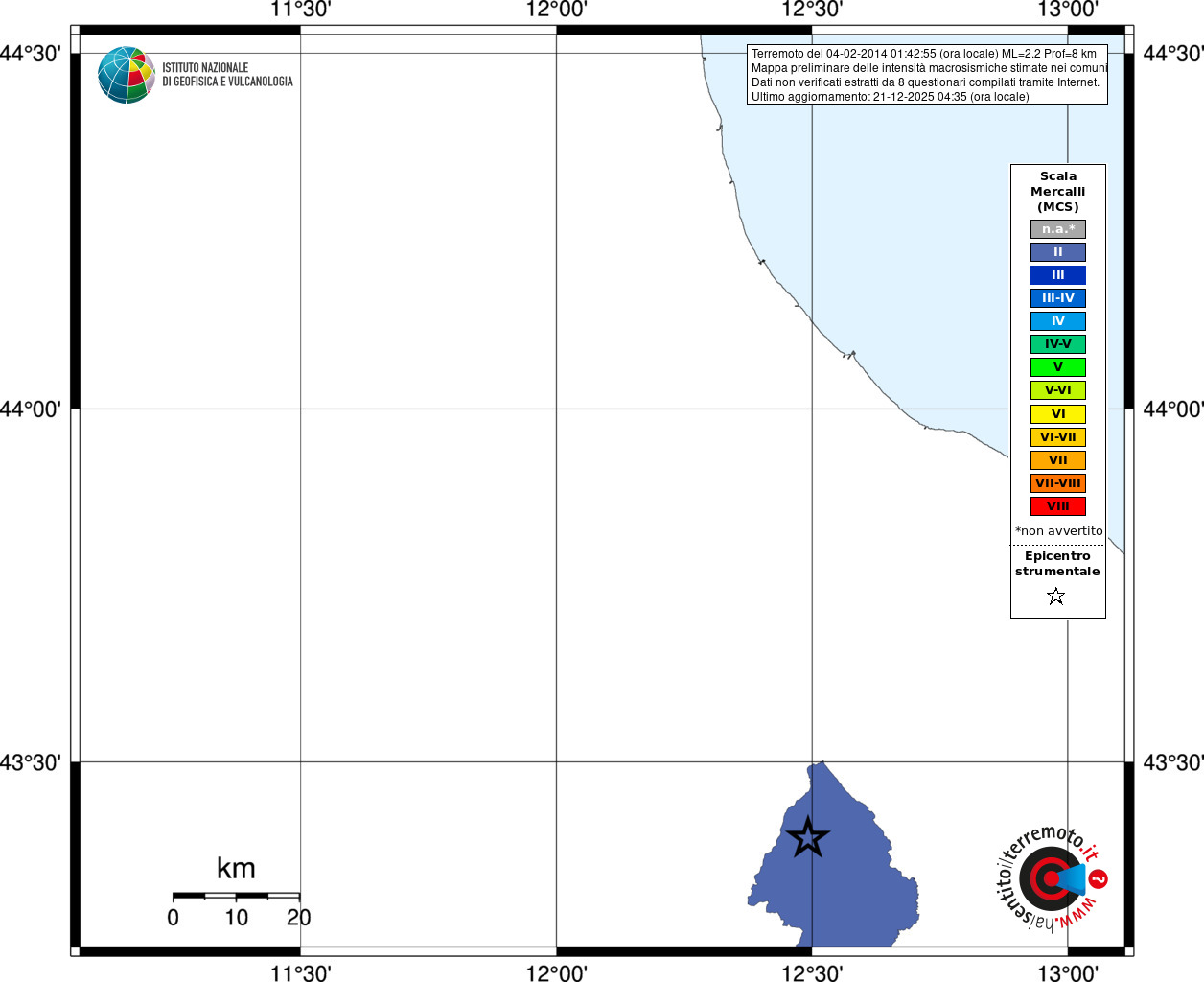Select the III intensity legend swatch

[1058, 275]
